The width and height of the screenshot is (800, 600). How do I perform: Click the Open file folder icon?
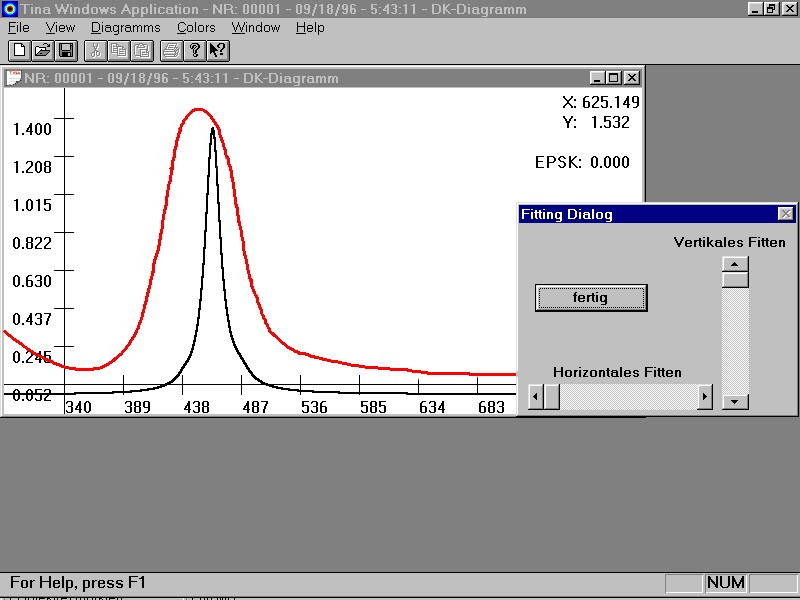[x=42, y=50]
